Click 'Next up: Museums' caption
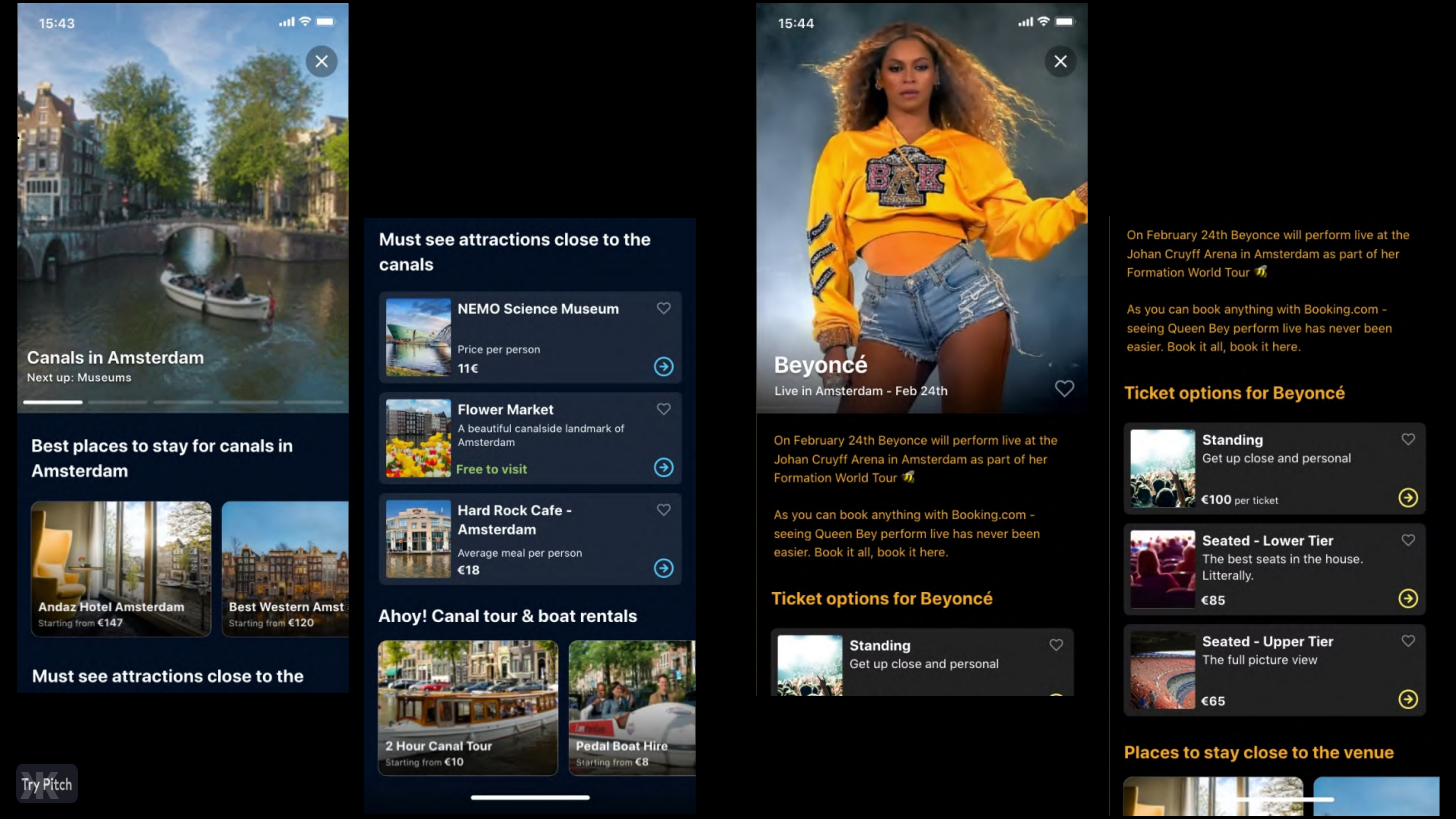Screen dimensions: 1456x840 pos(79,377)
